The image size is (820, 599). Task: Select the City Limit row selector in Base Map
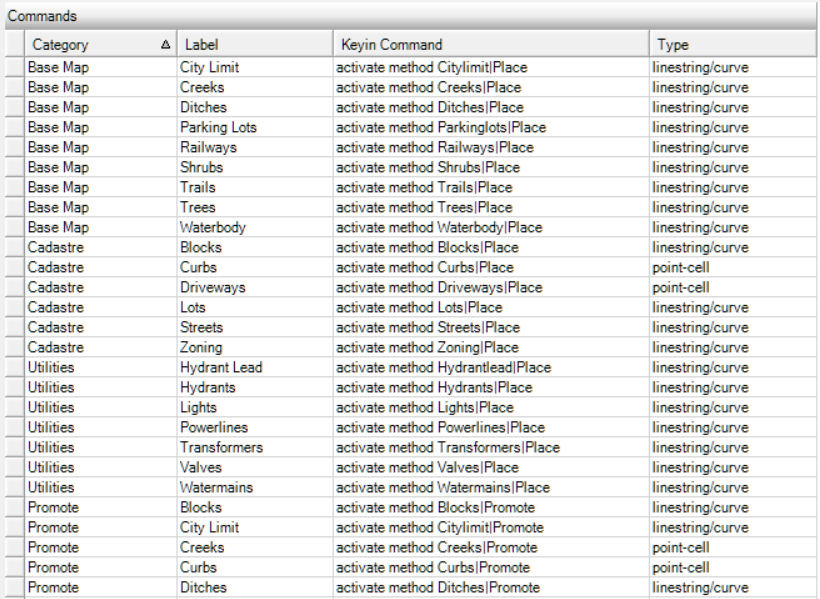tap(15, 67)
